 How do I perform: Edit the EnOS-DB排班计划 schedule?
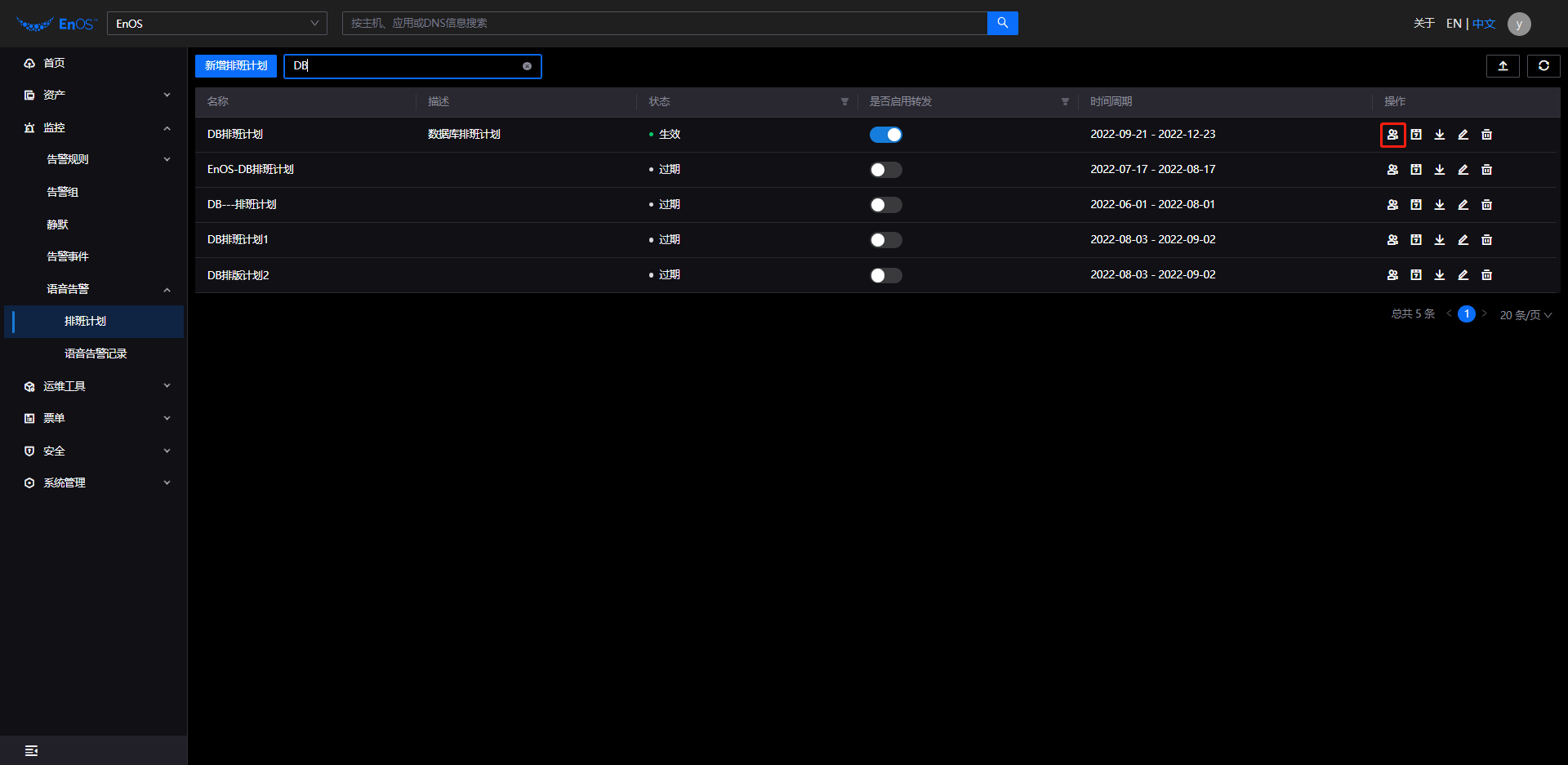1463,170
